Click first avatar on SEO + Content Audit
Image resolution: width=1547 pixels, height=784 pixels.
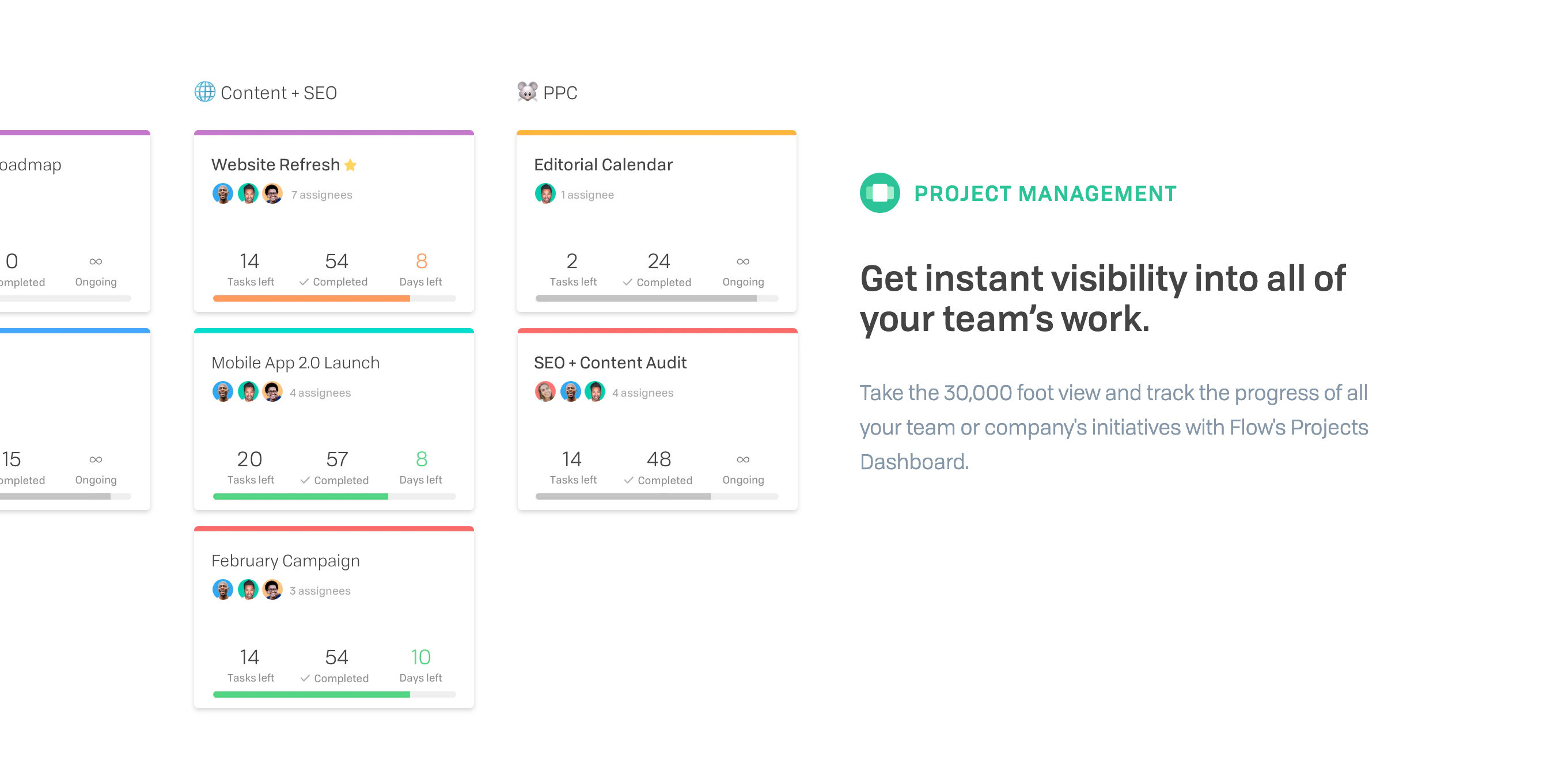545,392
